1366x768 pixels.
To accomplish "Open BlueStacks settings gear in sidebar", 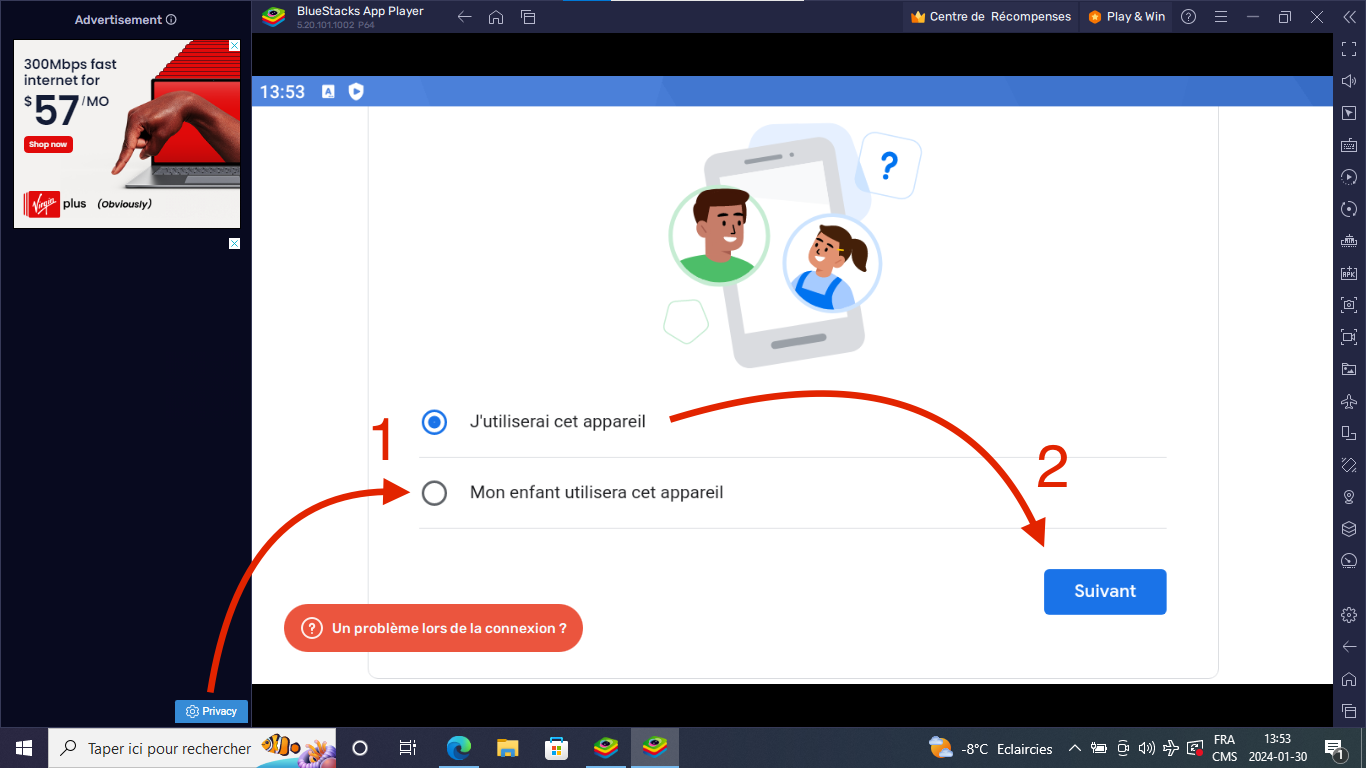I will (1349, 614).
